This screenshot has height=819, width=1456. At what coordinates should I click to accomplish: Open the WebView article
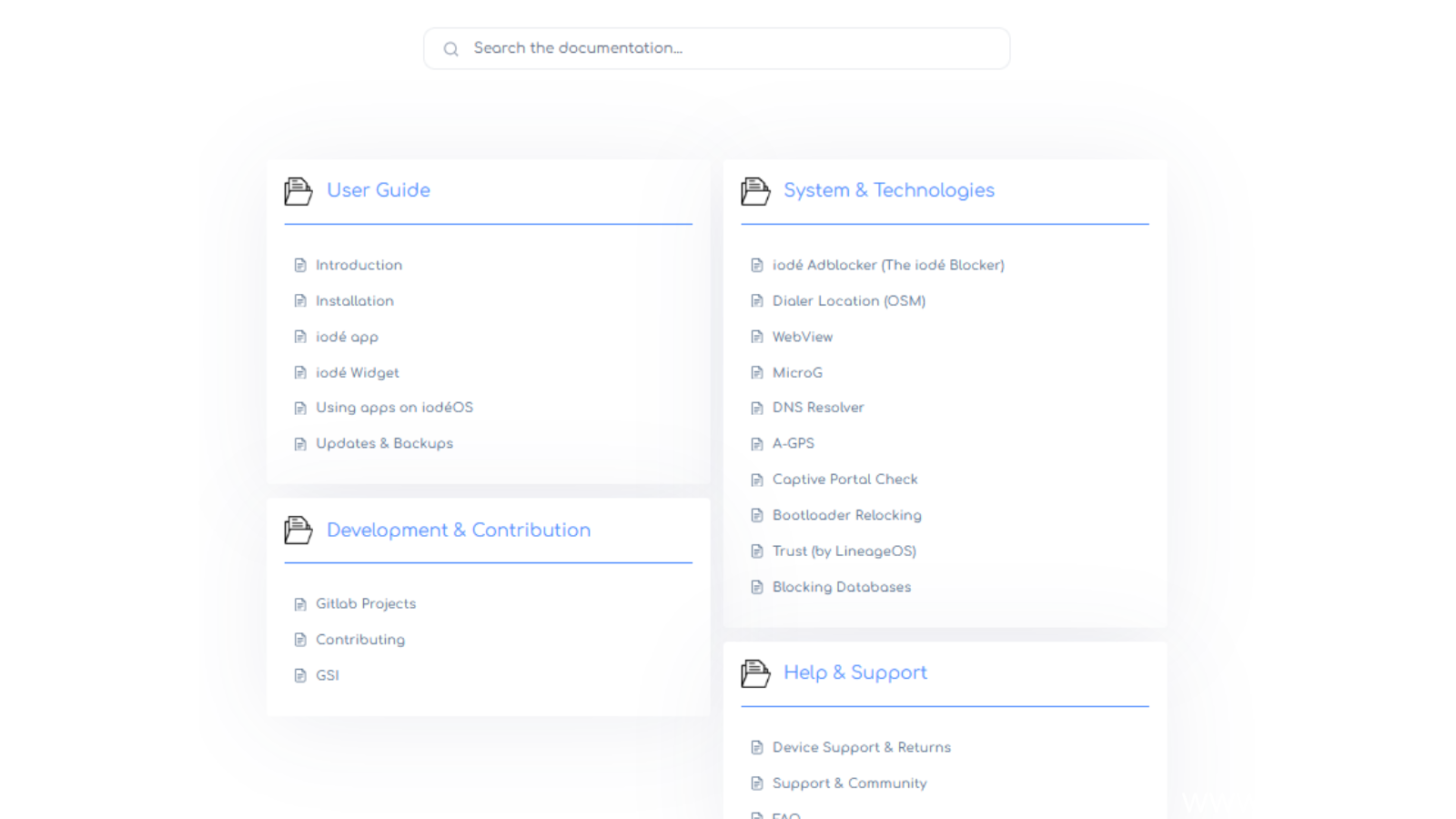click(x=803, y=337)
